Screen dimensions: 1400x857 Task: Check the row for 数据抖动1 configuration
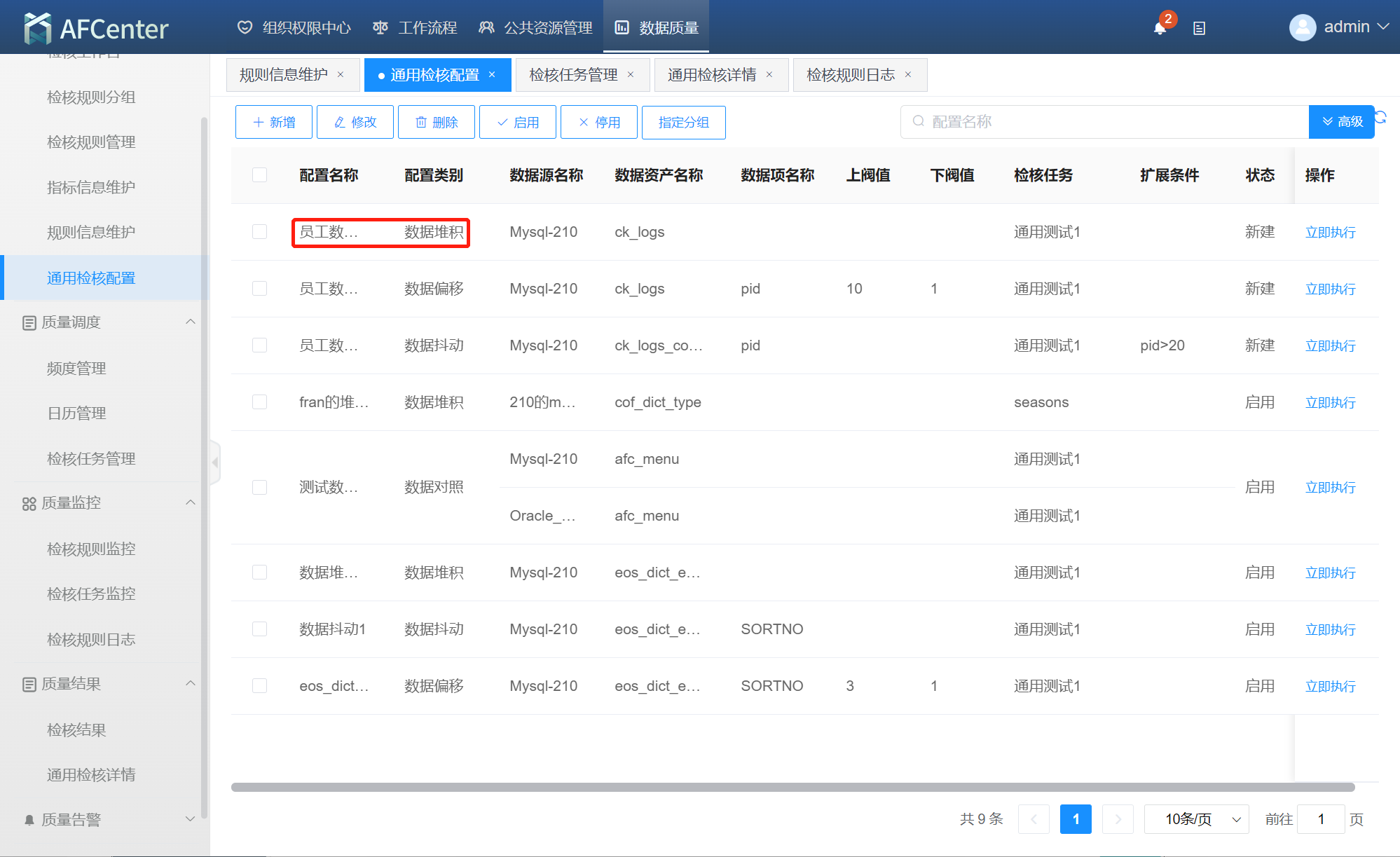(x=259, y=629)
